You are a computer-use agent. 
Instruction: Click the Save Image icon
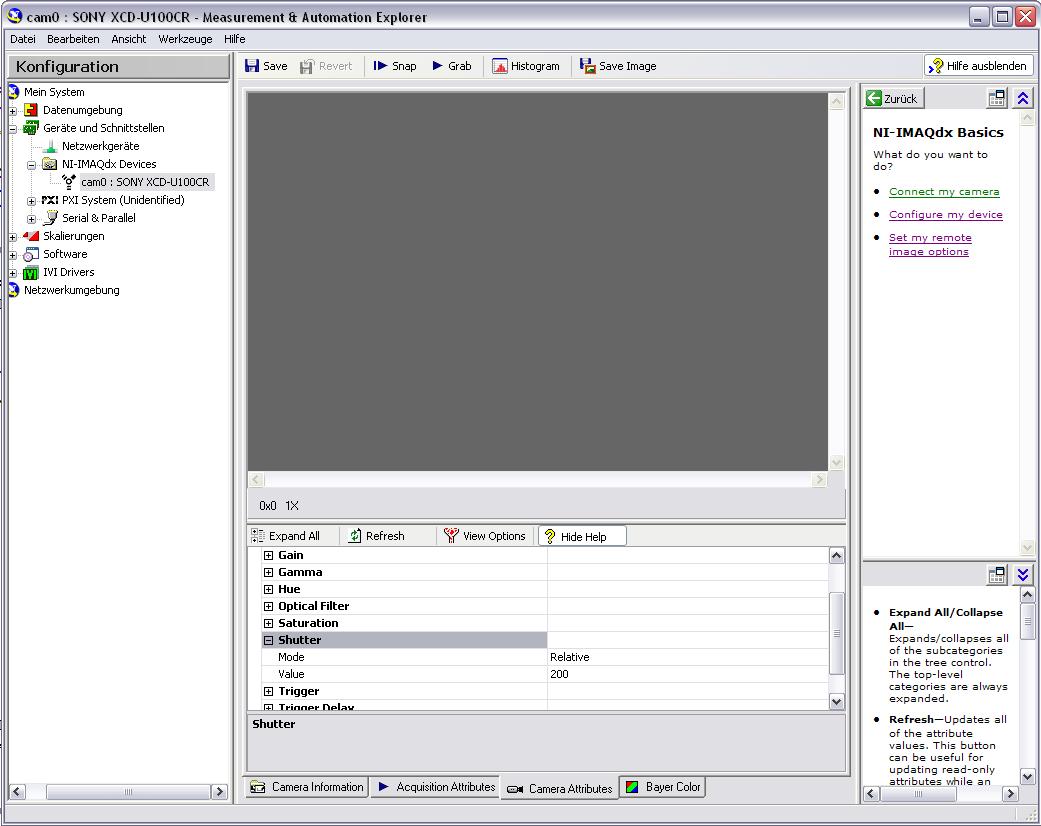tap(588, 66)
